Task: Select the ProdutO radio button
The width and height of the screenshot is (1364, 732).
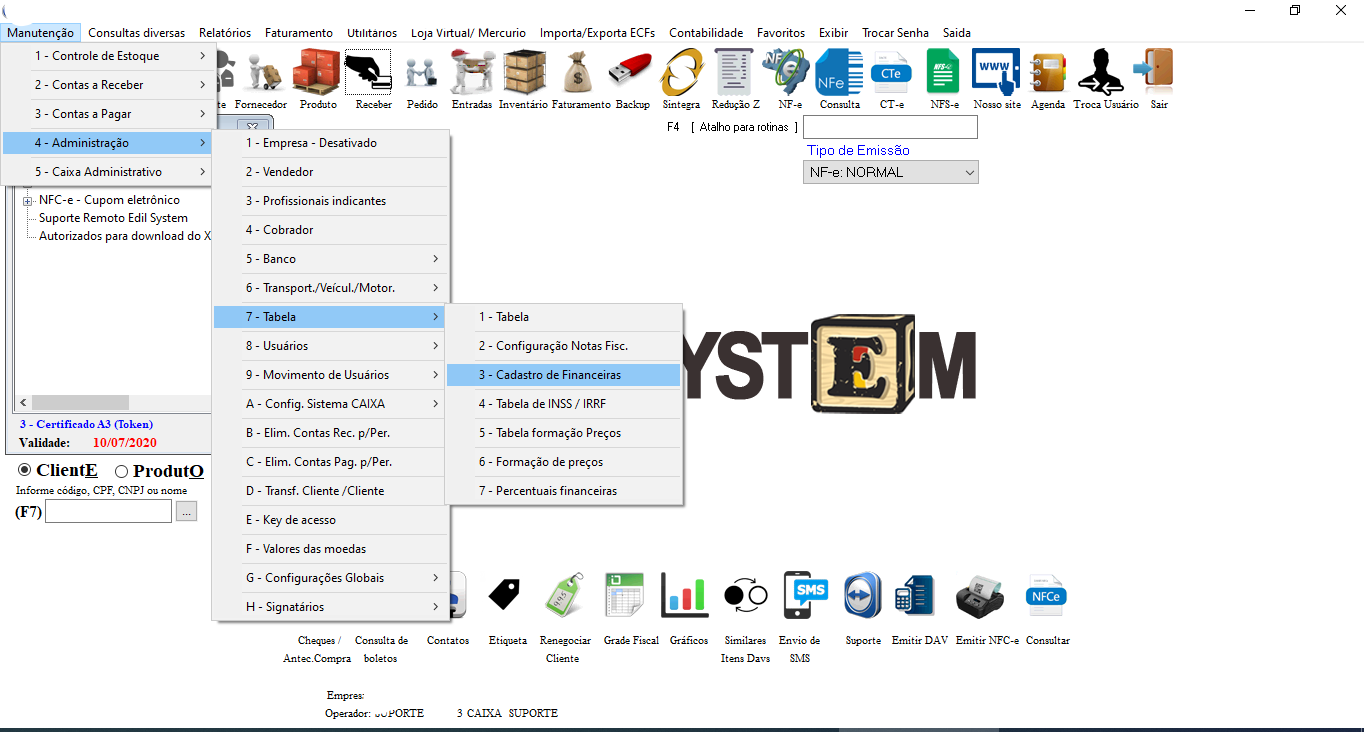Action: [121, 471]
